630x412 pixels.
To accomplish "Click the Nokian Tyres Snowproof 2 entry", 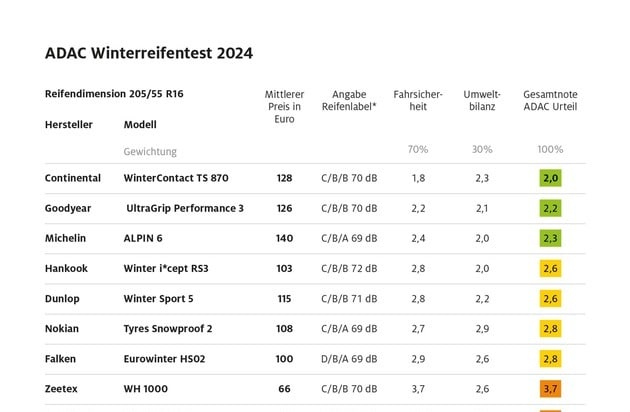I will pos(168,329).
